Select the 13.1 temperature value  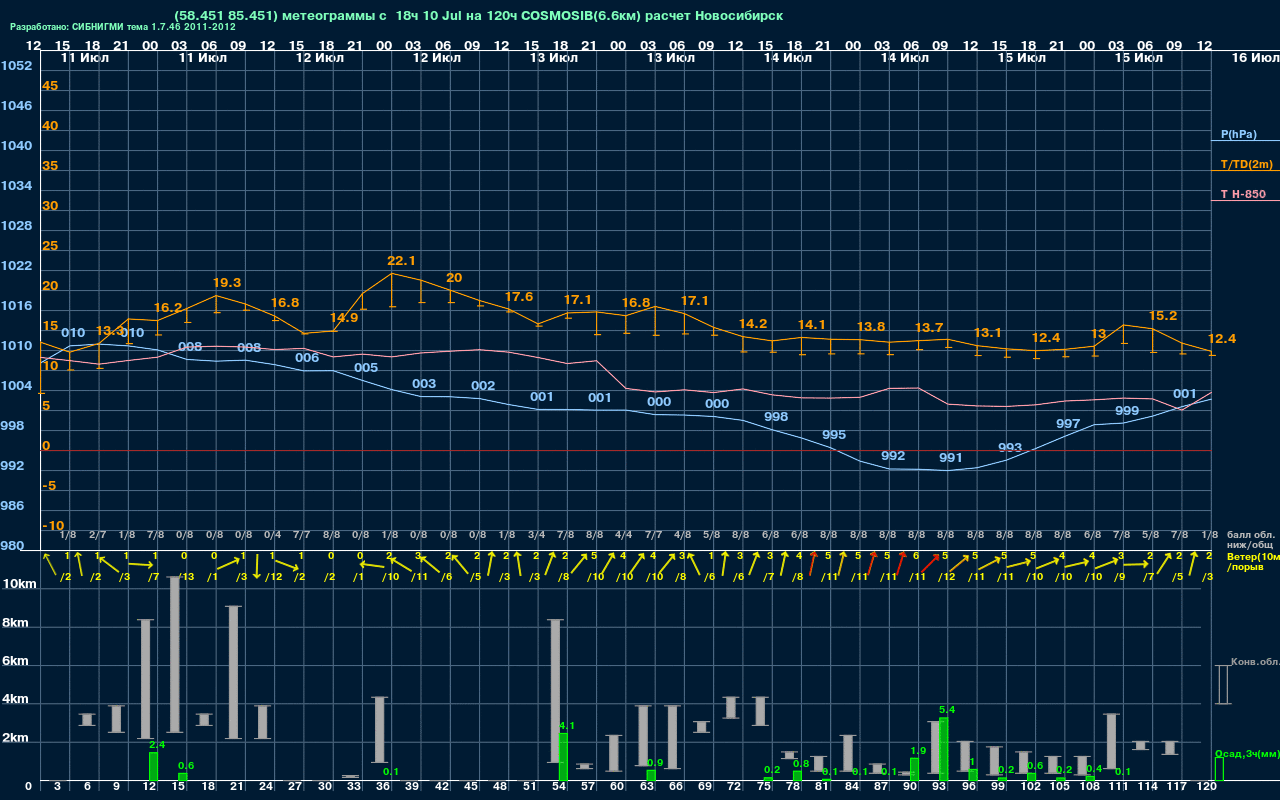click(987, 333)
